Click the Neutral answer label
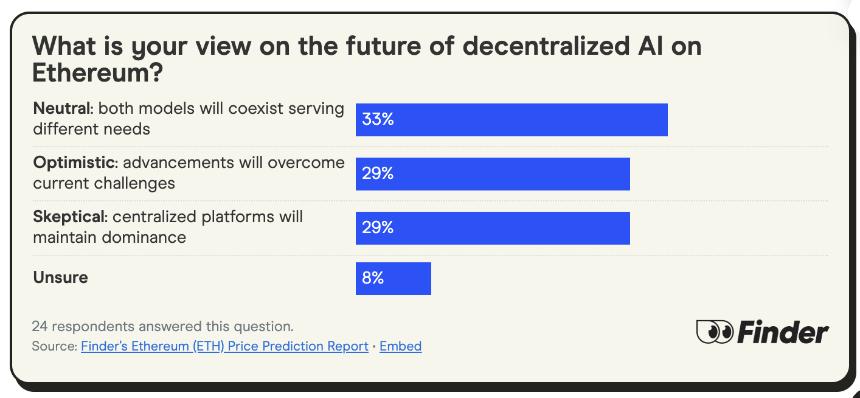The height and width of the screenshot is (398, 860). pyautogui.click(x=189, y=119)
